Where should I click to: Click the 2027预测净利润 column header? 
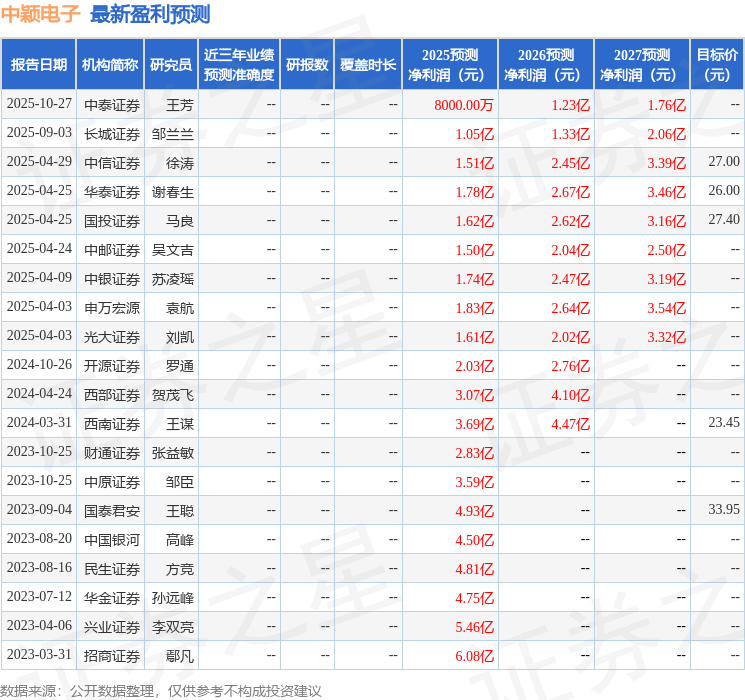(642, 64)
